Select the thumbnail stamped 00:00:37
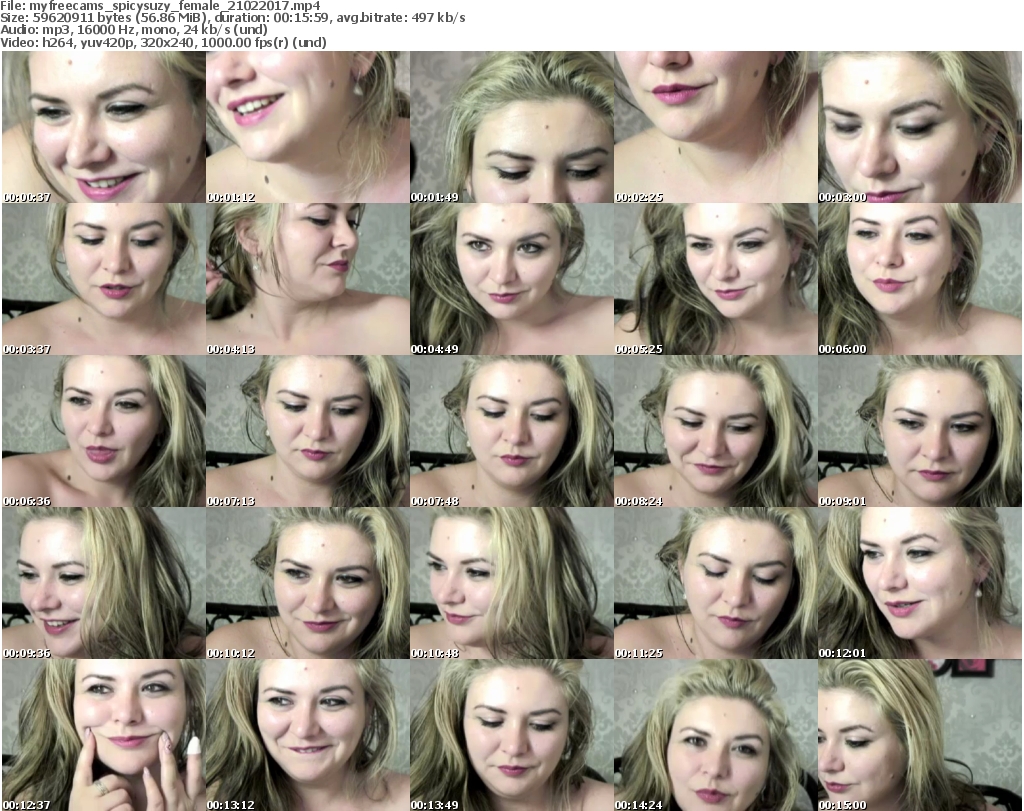 tap(104, 127)
